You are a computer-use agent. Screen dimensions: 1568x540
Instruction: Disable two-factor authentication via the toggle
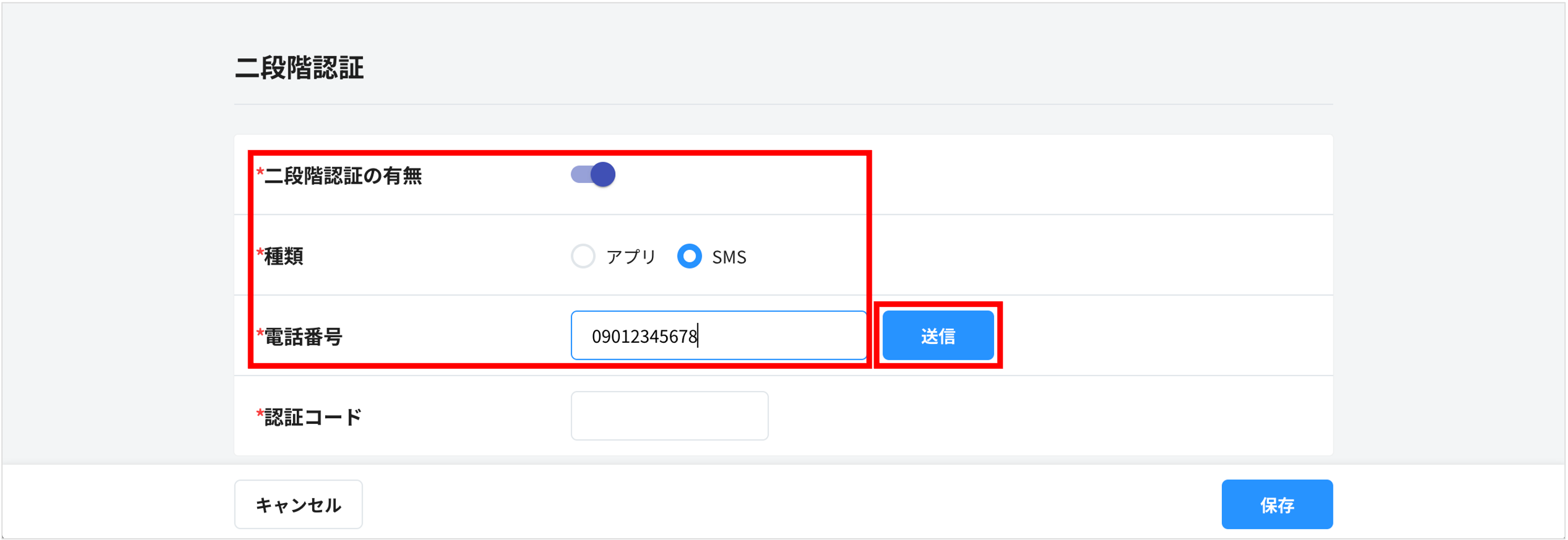tap(593, 174)
